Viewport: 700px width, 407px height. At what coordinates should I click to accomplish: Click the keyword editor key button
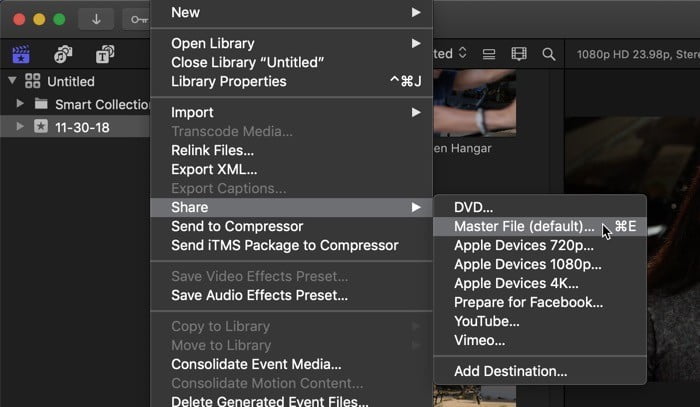(x=138, y=19)
